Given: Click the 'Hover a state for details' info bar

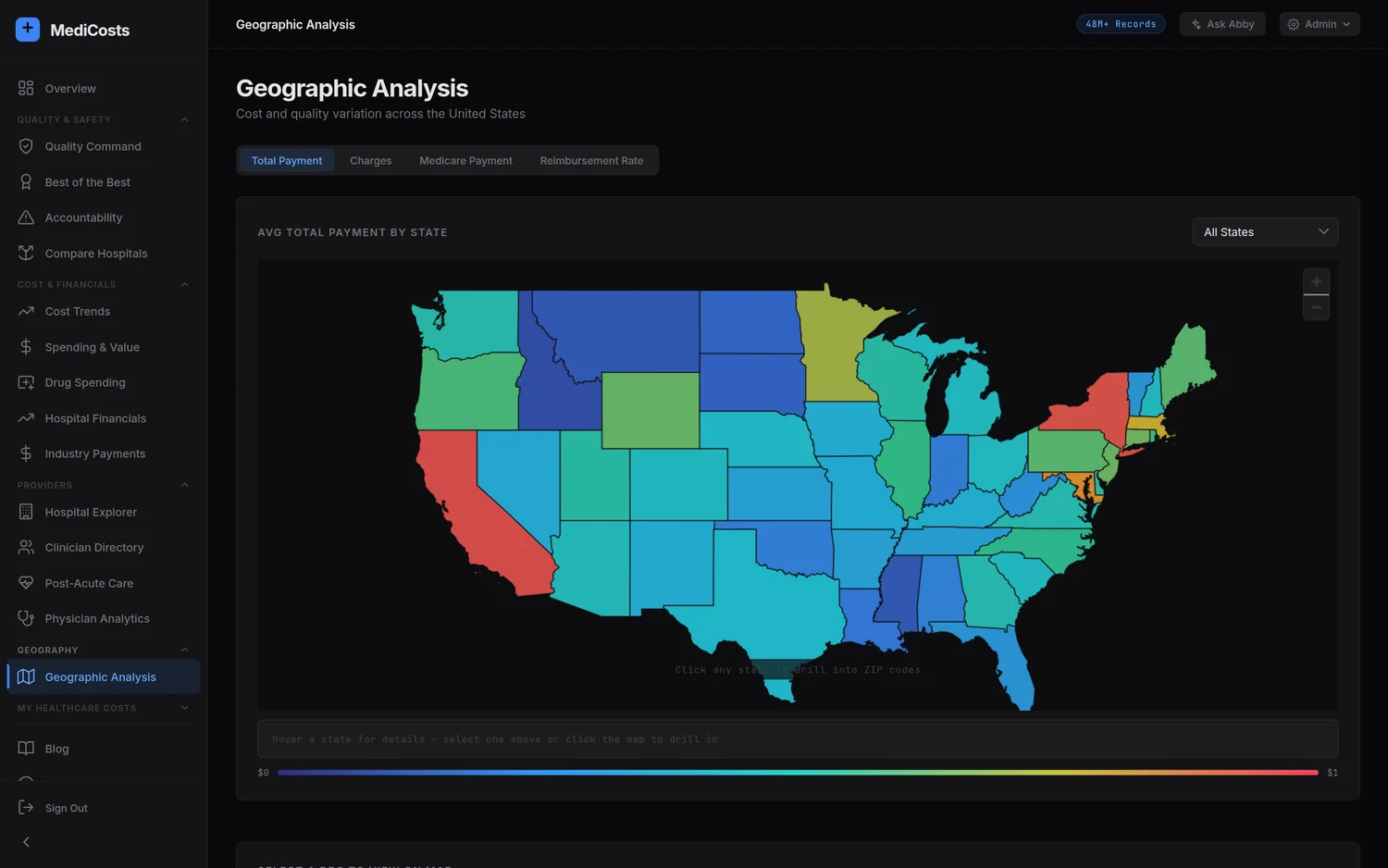Looking at the screenshot, I should coord(798,738).
